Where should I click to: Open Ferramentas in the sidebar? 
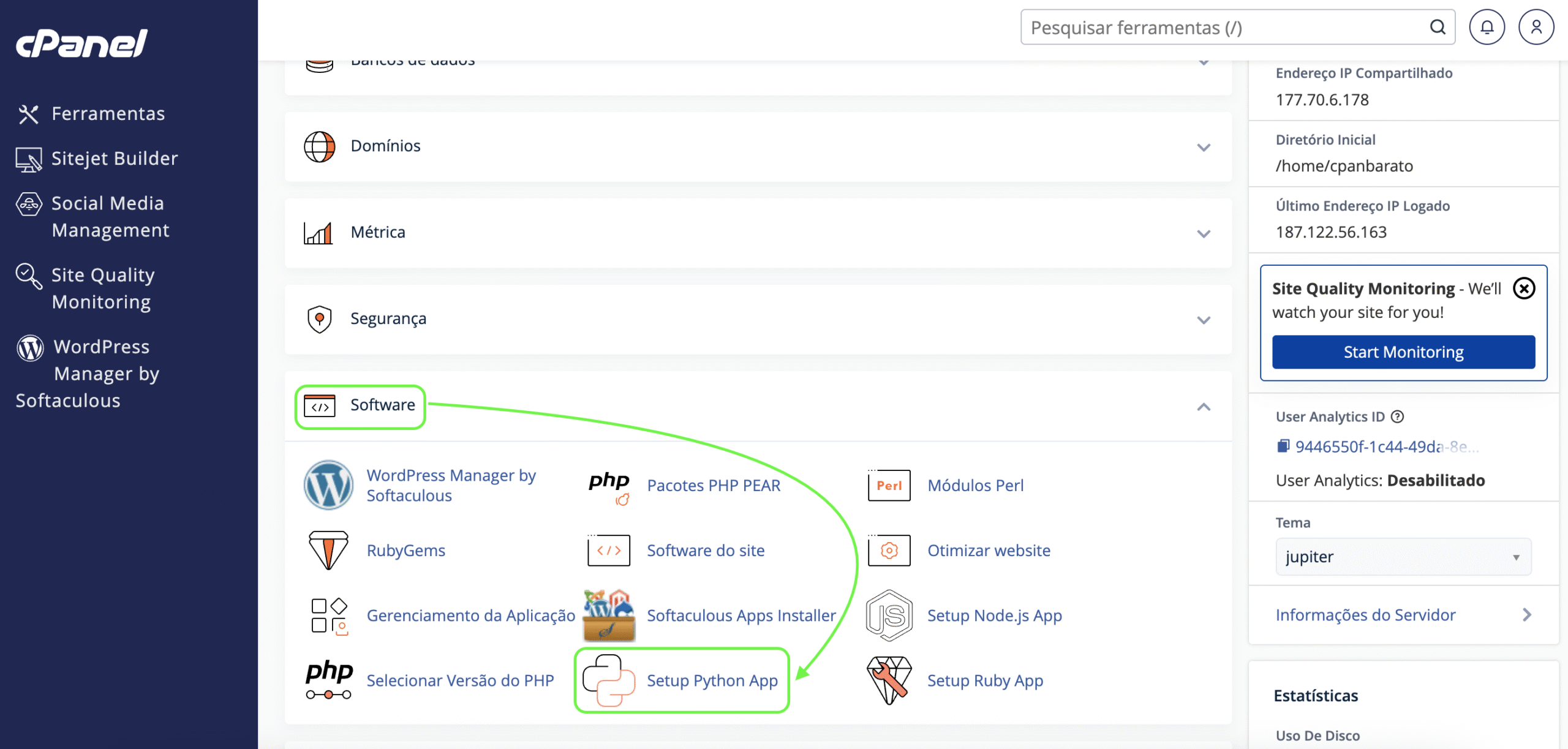(x=108, y=114)
